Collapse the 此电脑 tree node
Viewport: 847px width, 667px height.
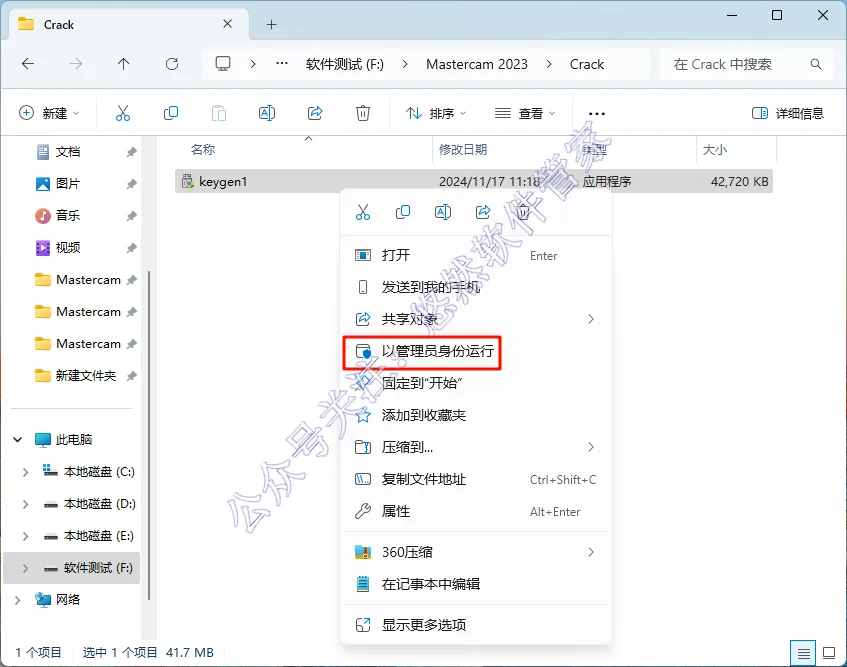tap(17, 440)
